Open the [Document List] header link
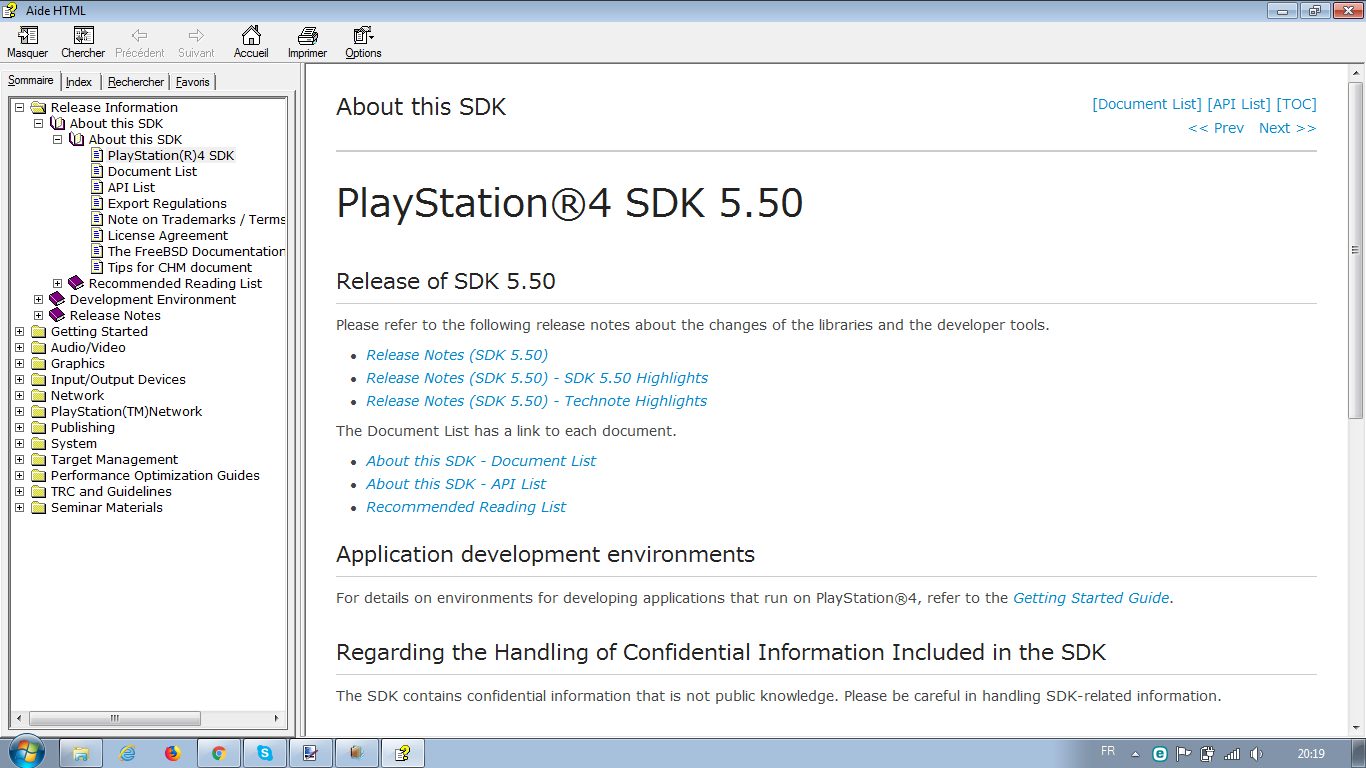This screenshot has height=768, width=1366. point(1147,104)
